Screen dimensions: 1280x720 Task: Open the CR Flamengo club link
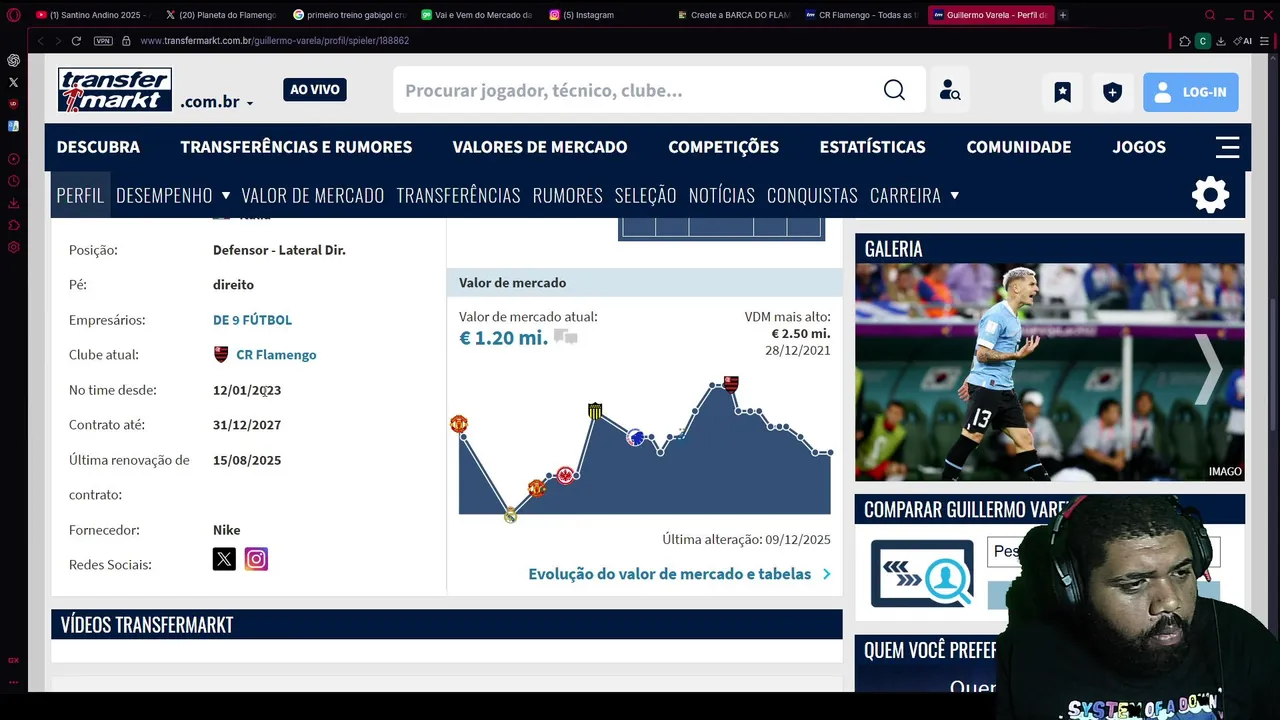pos(276,355)
